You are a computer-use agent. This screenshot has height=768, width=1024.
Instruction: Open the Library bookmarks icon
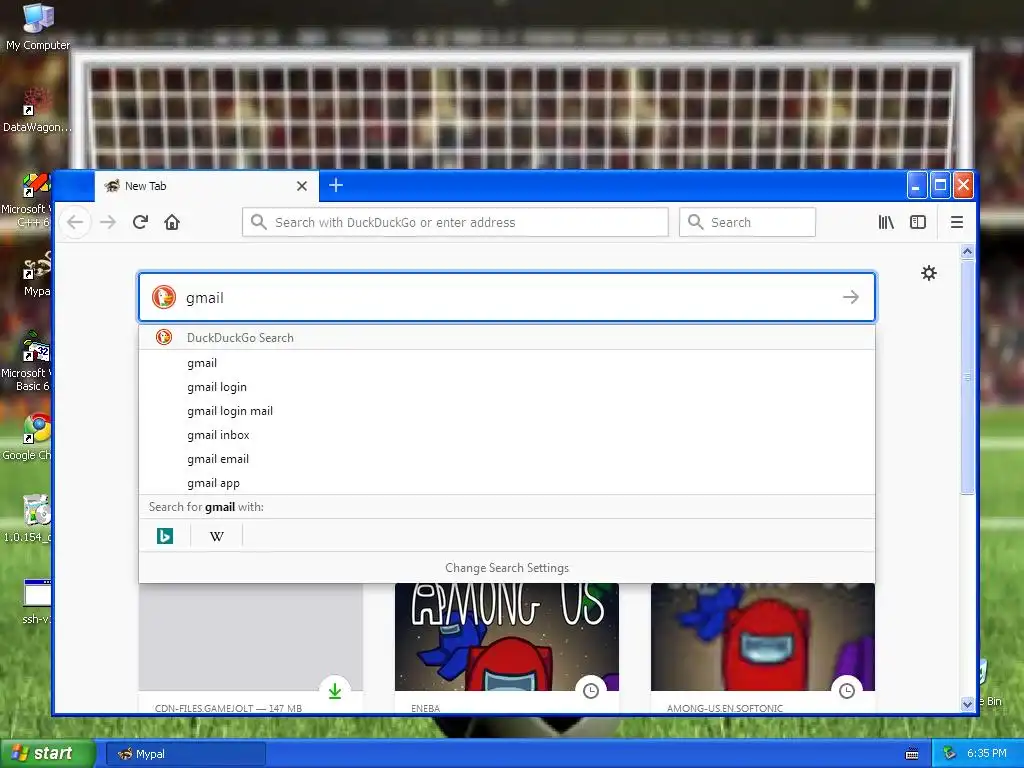point(886,222)
